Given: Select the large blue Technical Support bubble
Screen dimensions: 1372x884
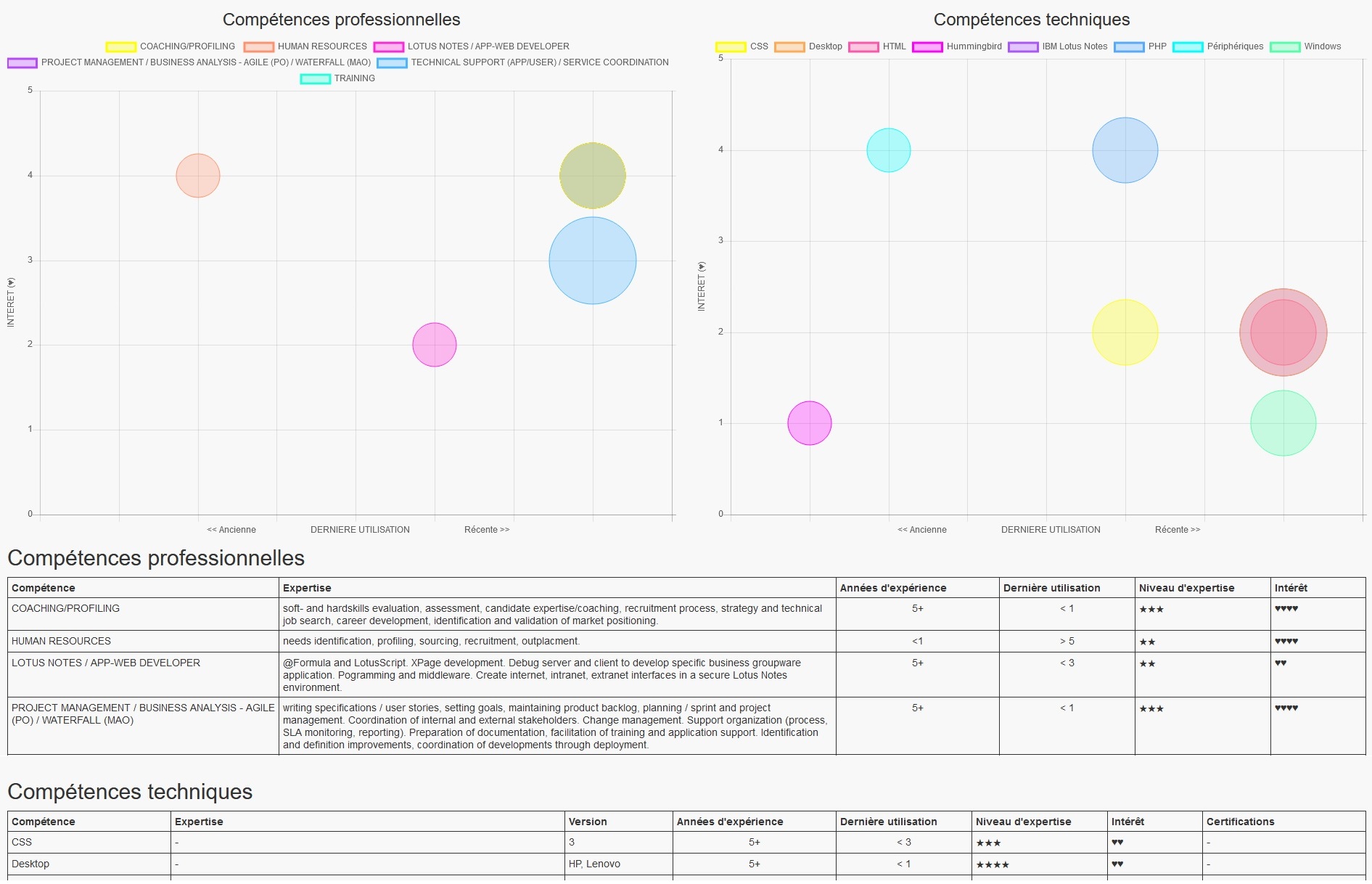Looking at the screenshot, I should [593, 261].
